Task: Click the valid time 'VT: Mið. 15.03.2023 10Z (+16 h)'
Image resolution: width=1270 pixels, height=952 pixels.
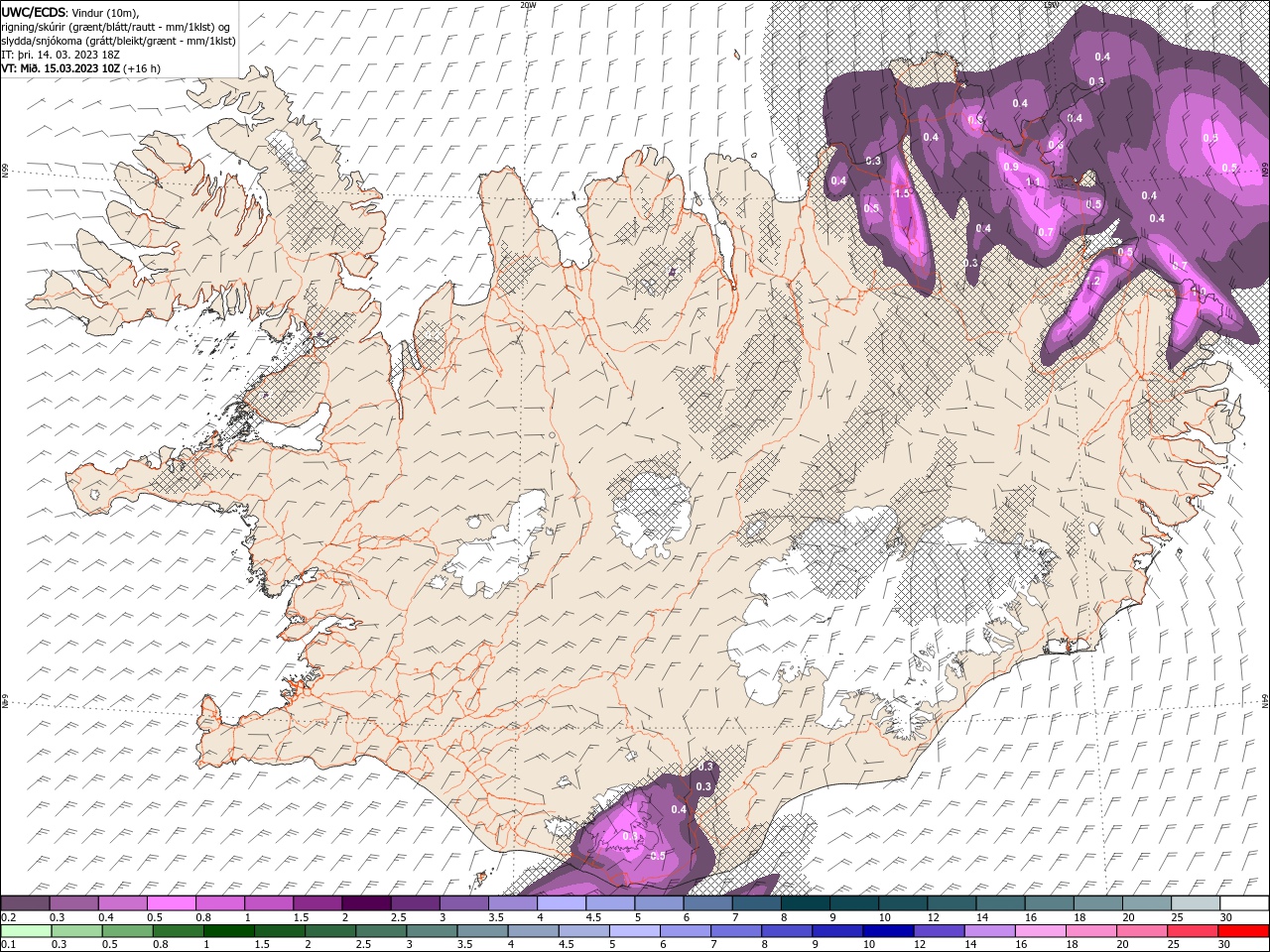Action: pos(81,68)
